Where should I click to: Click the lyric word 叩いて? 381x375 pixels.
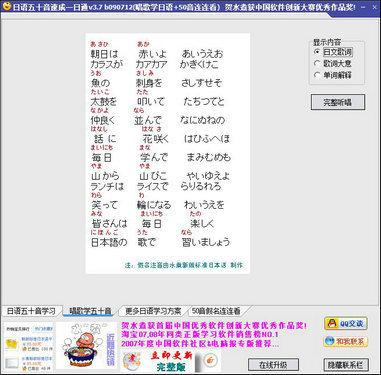click(x=151, y=102)
